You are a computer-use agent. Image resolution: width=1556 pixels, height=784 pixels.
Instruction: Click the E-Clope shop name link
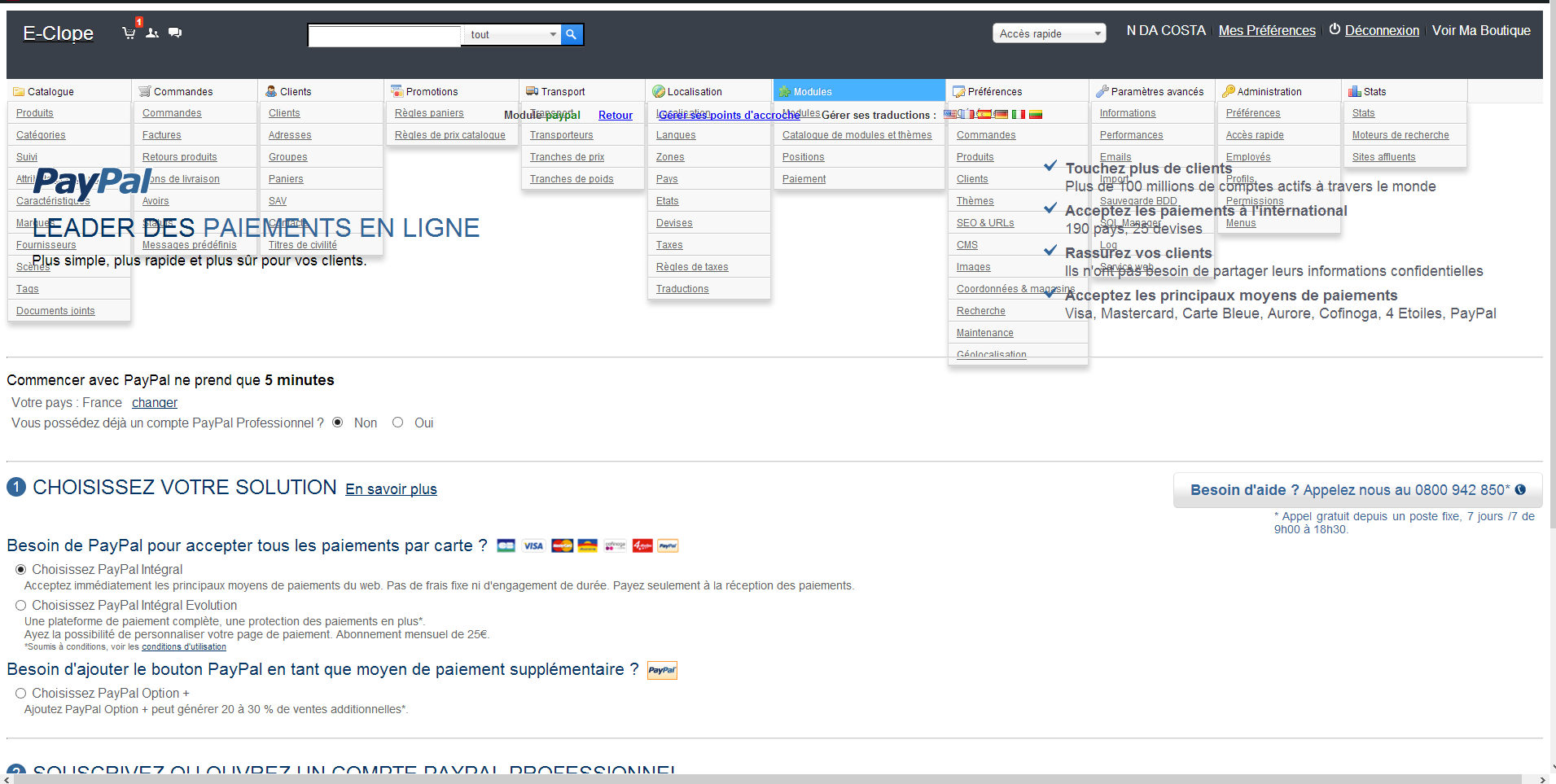click(58, 33)
